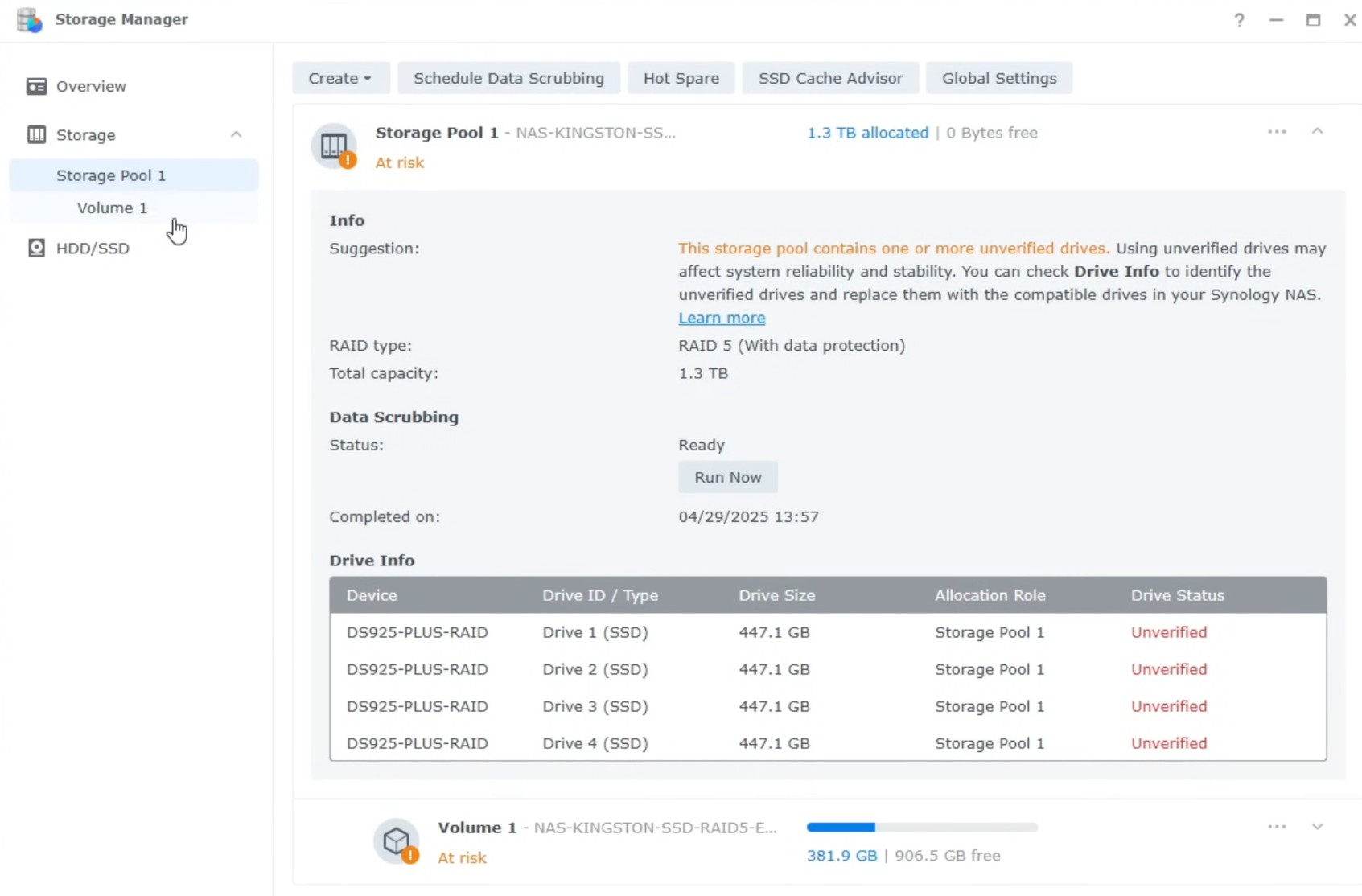This screenshot has height=896, width=1362.
Task: Click the completed date 04/29/2025 13:57
Action: coord(748,516)
